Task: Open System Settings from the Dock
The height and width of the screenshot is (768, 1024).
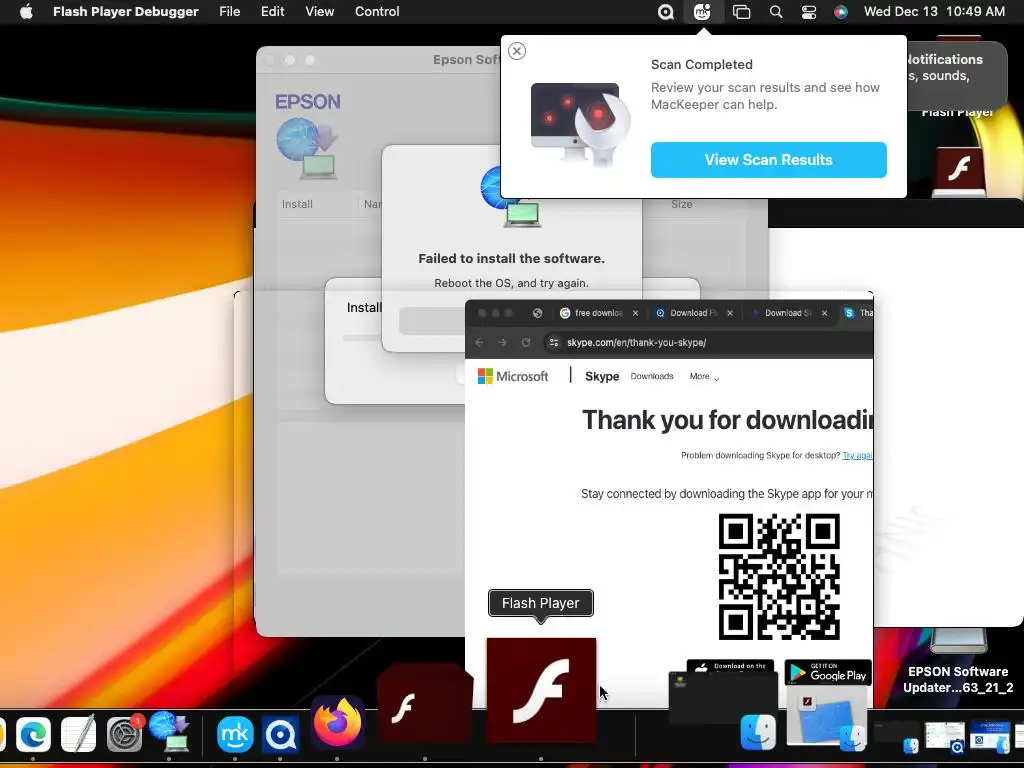Action: tap(124, 735)
